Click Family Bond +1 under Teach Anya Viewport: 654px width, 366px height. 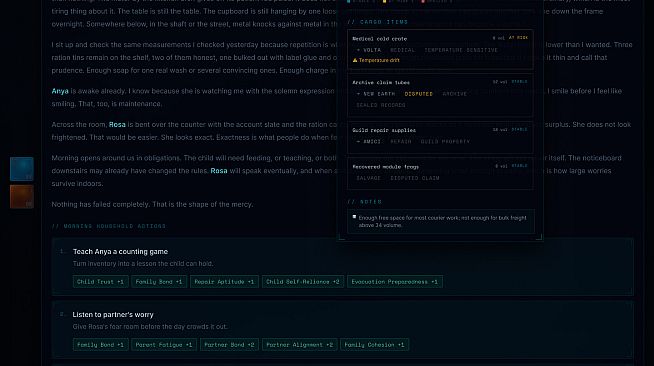point(159,282)
